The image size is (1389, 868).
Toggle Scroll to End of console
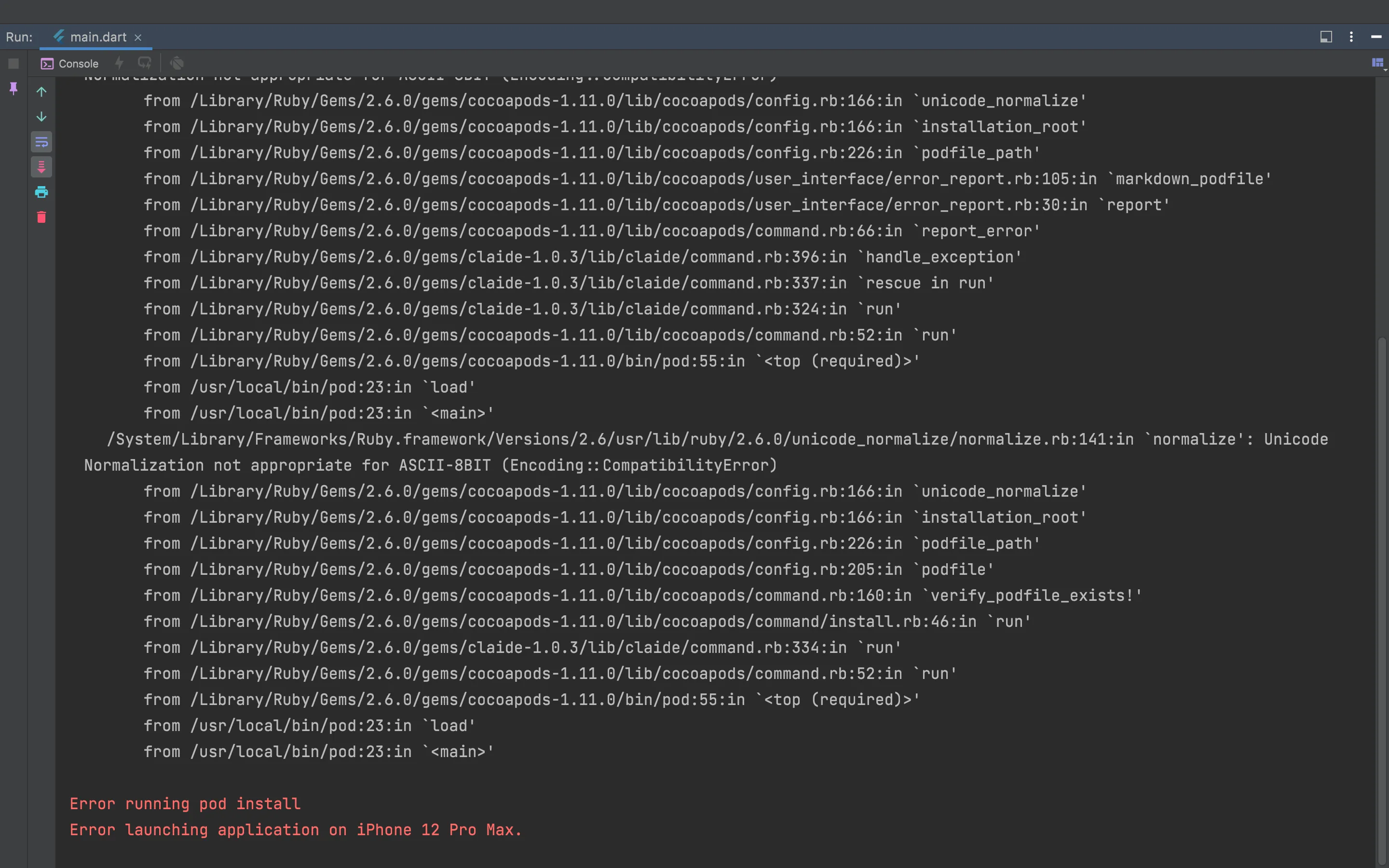pyautogui.click(x=41, y=167)
